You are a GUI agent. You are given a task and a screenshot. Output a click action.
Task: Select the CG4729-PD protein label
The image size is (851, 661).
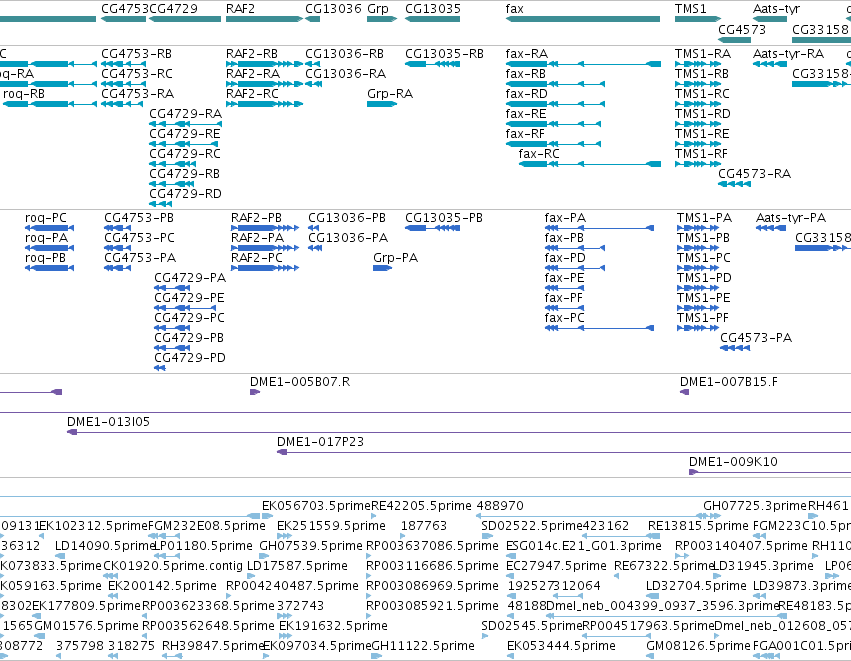click(190, 358)
